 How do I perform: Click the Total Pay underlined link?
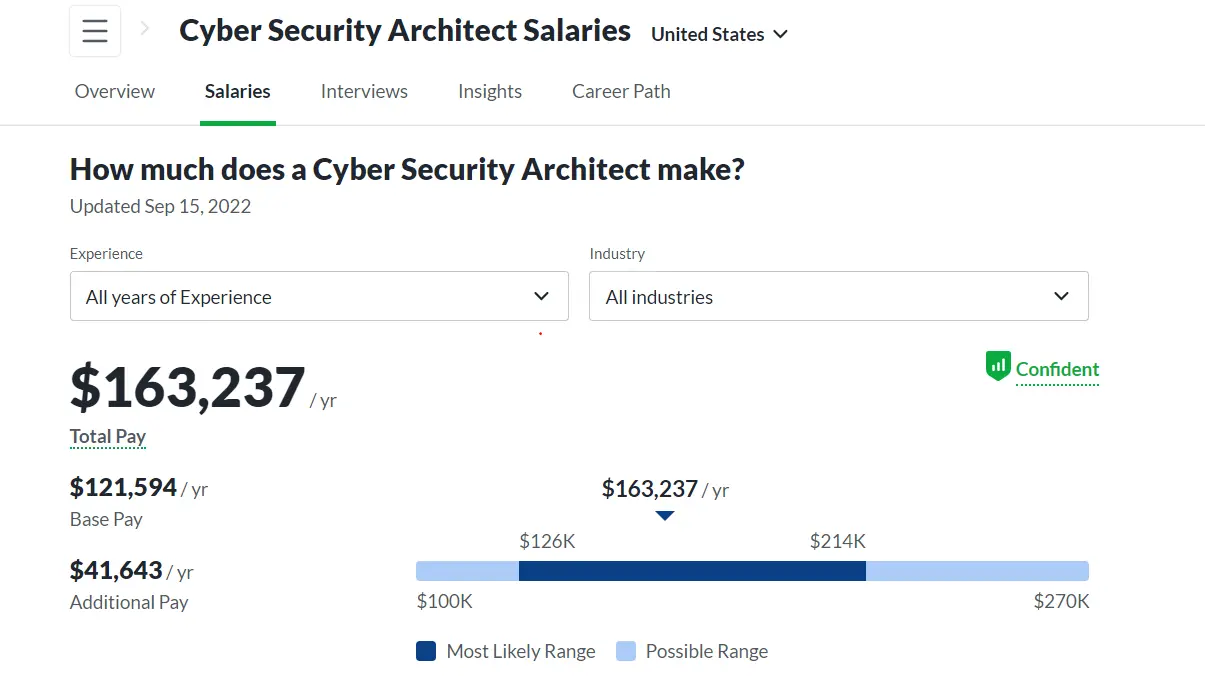[x=108, y=437]
